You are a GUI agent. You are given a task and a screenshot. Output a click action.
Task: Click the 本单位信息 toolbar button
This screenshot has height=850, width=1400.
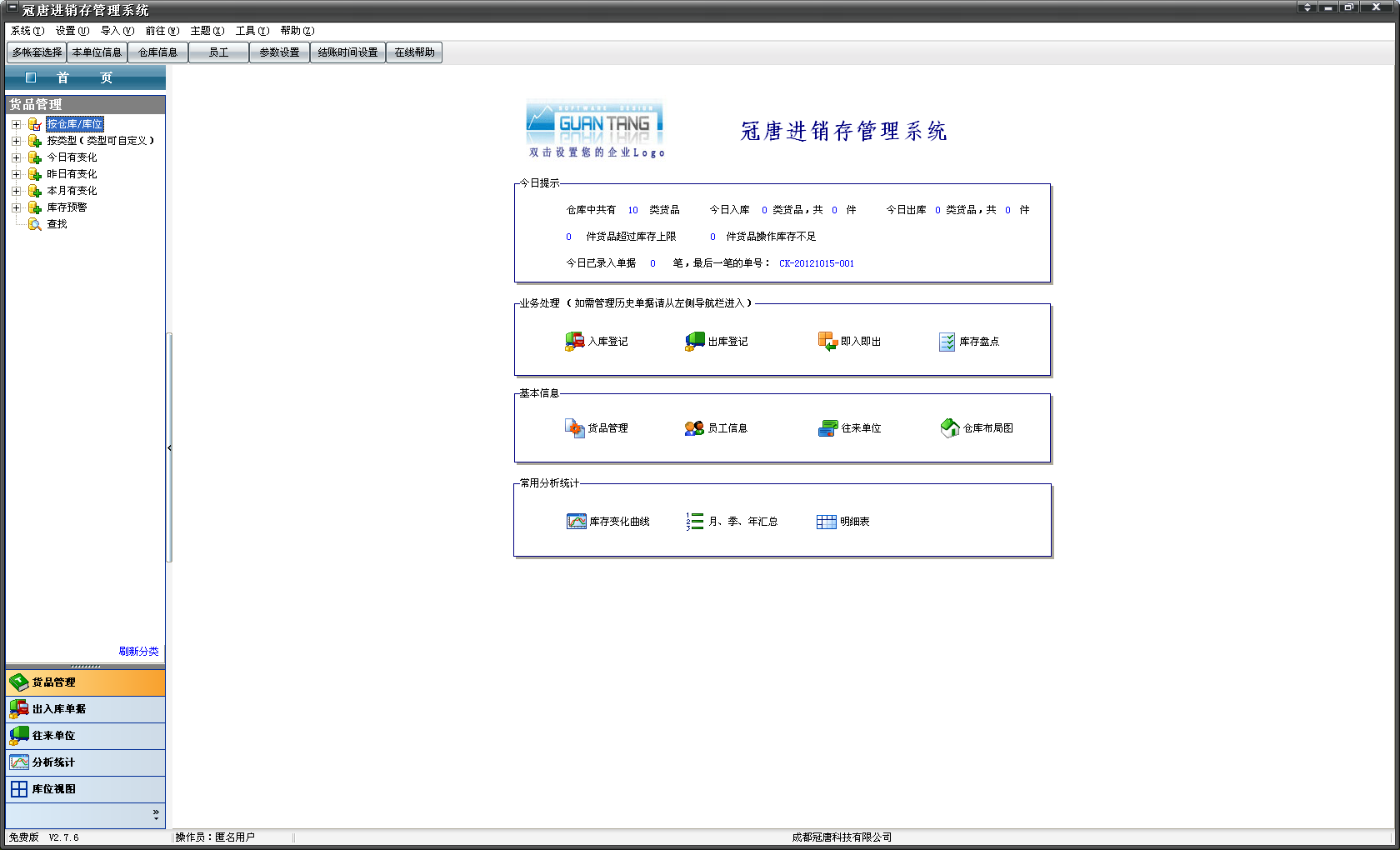pyautogui.click(x=97, y=52)
